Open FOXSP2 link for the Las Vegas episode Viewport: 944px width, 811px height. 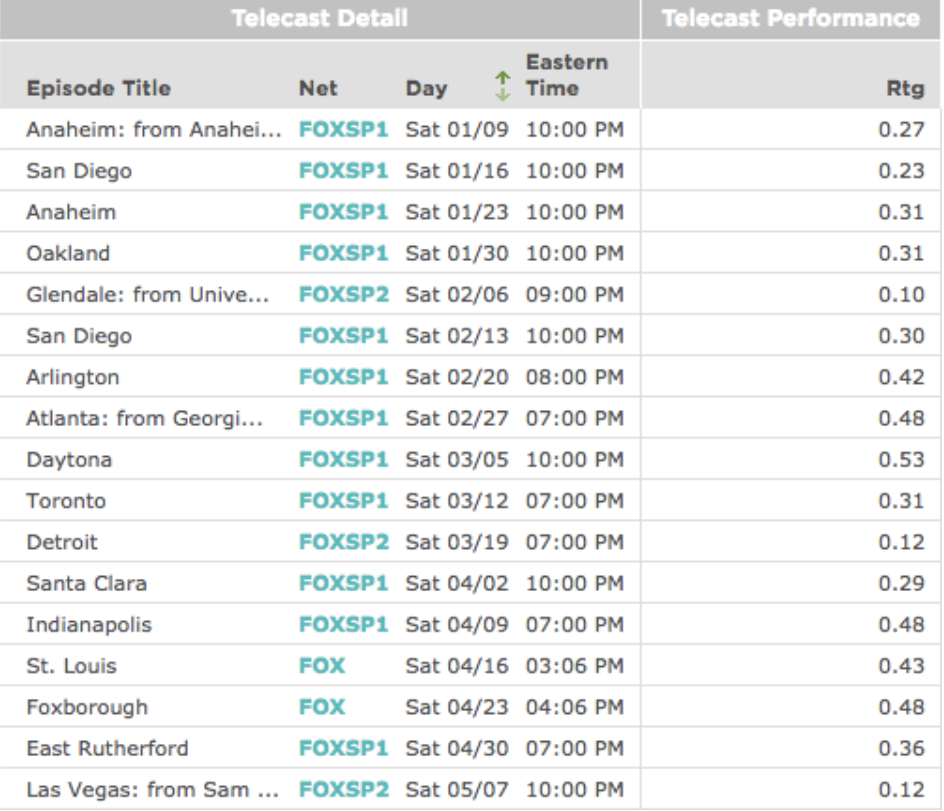342,789
